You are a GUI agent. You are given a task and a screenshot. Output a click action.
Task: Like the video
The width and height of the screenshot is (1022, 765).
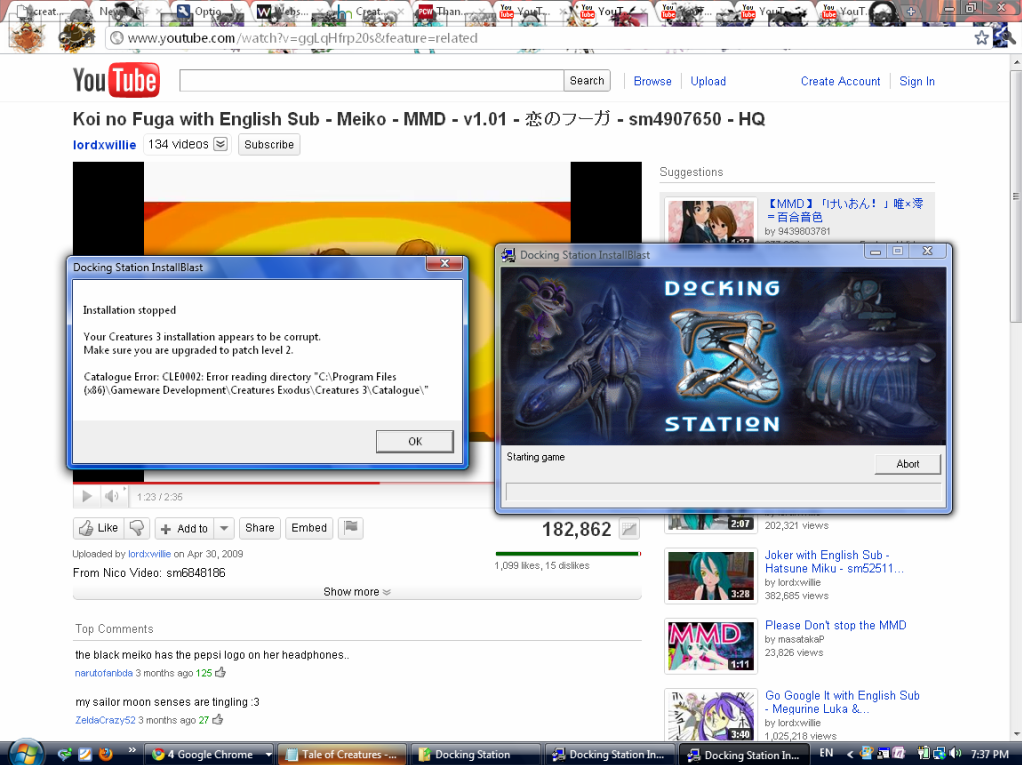click(x=97, y=528)
